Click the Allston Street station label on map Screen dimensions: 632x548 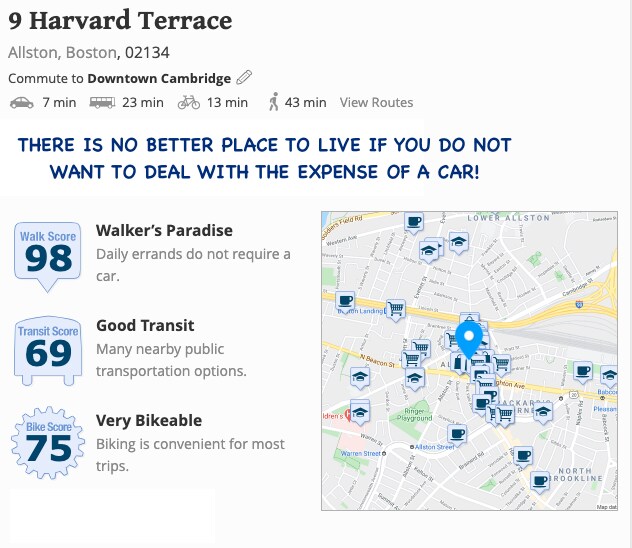pos(432,447)
